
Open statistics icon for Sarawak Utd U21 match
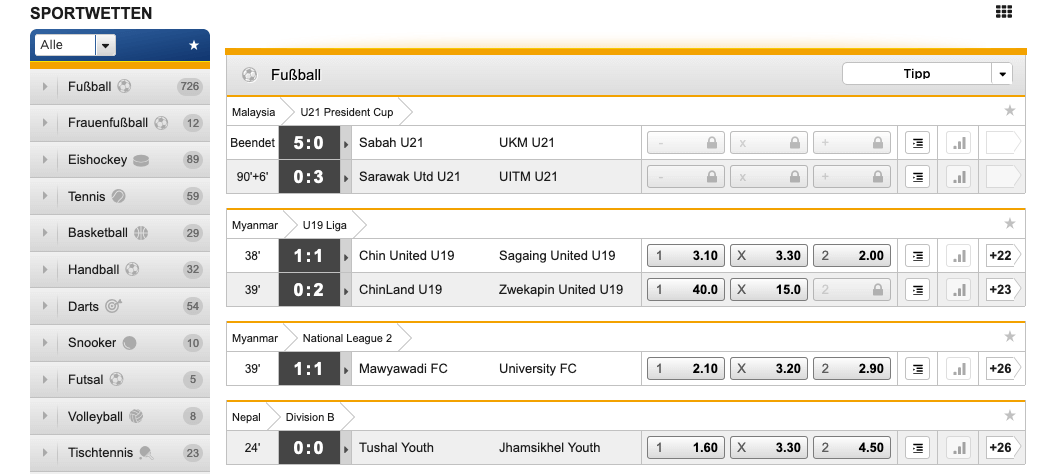click(x=958, y=176)
